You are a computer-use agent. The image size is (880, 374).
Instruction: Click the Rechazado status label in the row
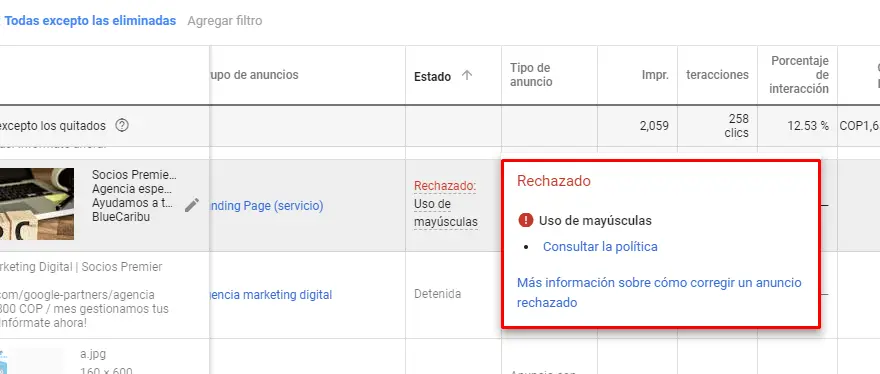444,186
